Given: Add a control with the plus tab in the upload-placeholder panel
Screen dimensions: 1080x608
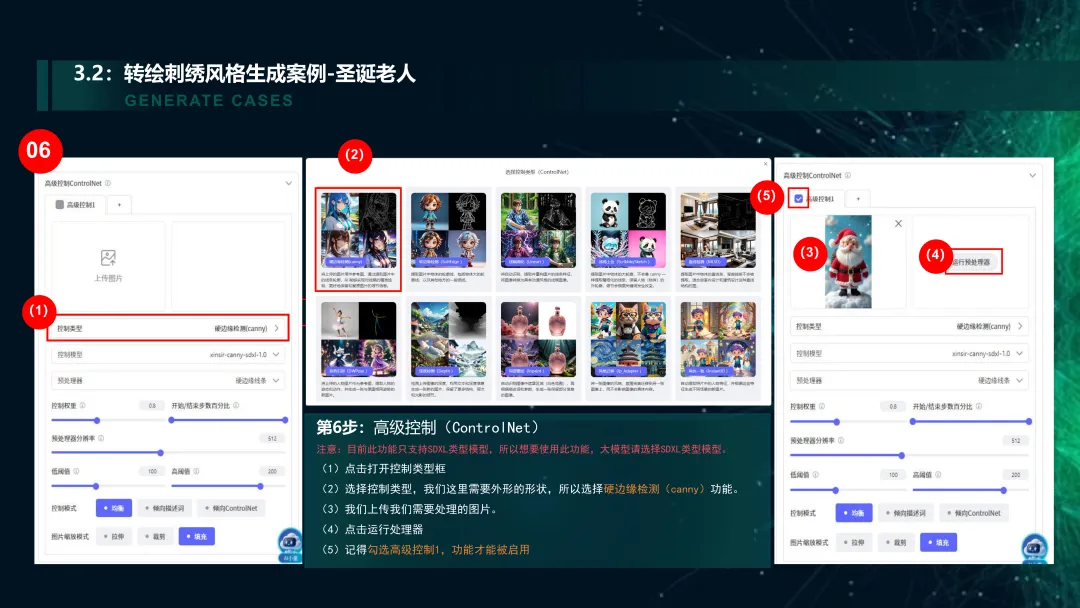Looking at the screenshot, I should (x=119, y=205).
